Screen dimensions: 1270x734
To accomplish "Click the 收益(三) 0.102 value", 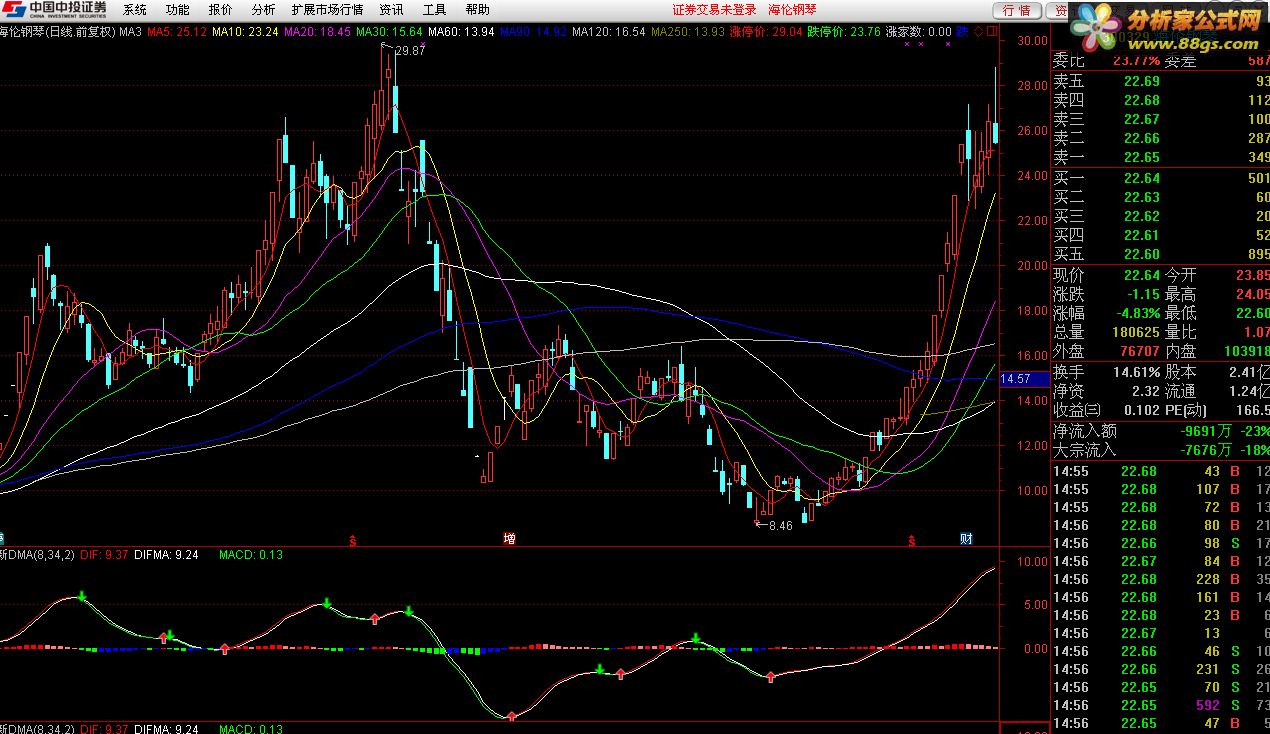I will pyautogui.click(x=1140, y=410).
